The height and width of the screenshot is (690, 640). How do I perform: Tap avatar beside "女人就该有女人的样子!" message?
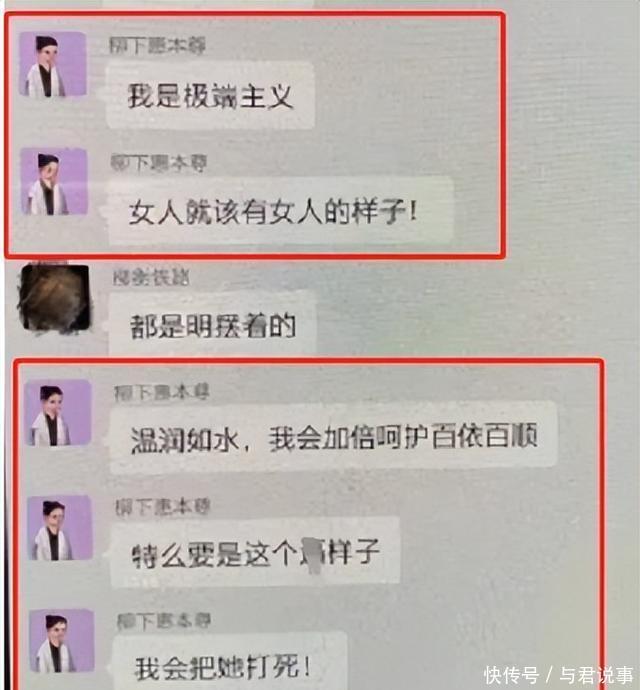(x=54, y=181)
